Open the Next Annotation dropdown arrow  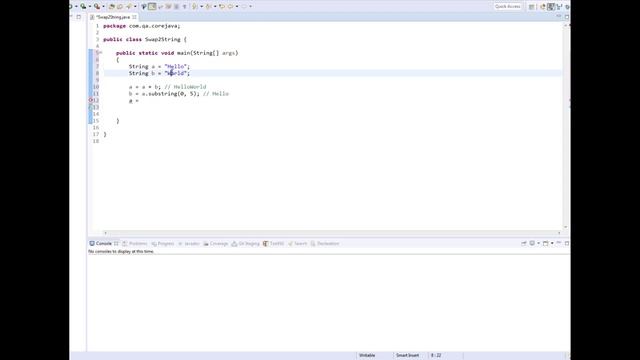point(202,6)
